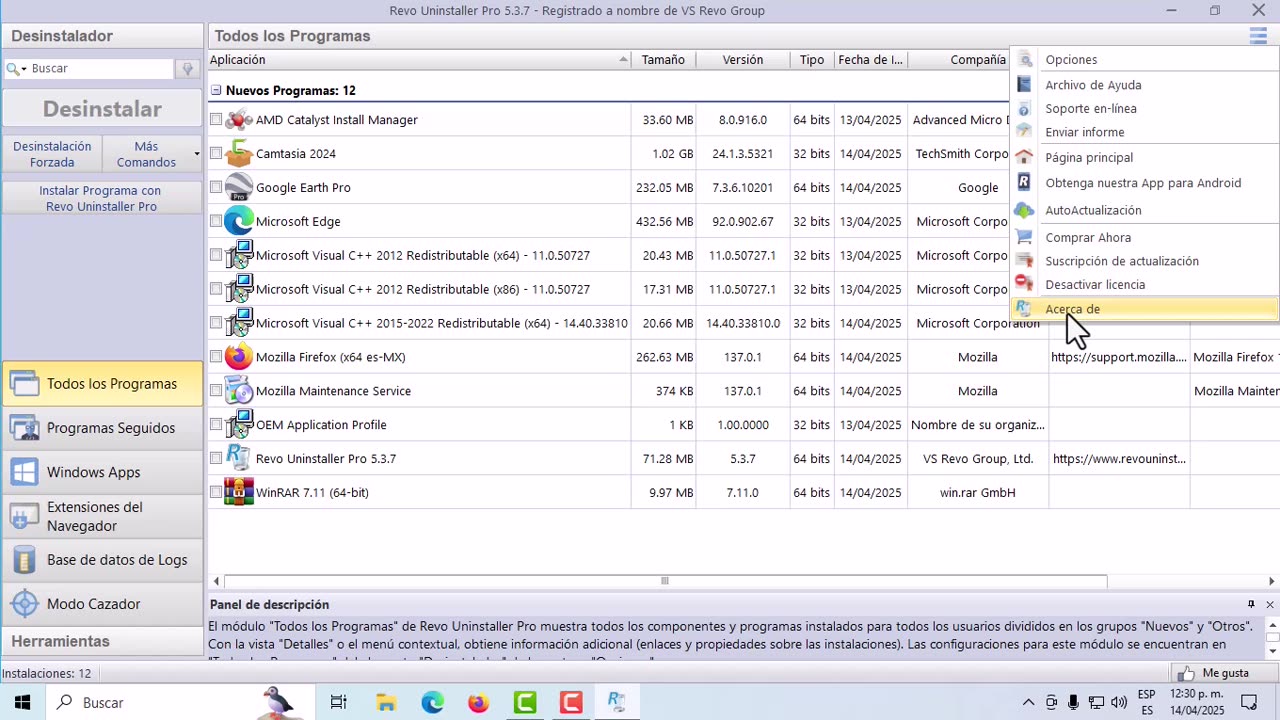This screenshot has width=1280, height=720.
Task: Check the Camtasia 2024 checkbox
Action: (x=216, y=154)
